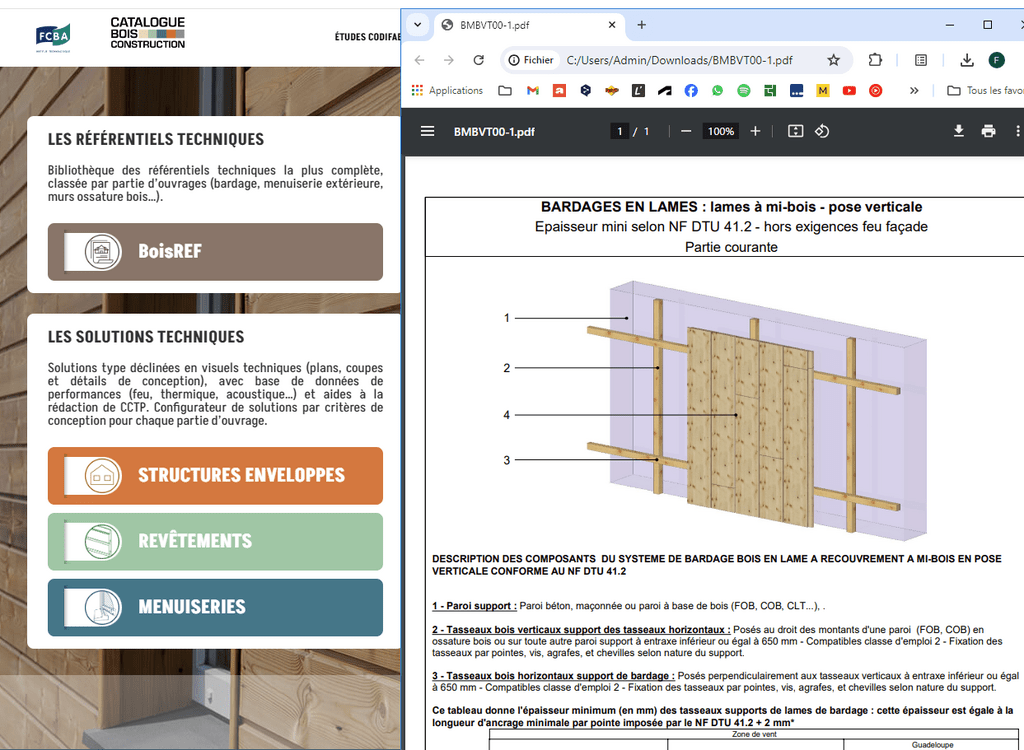
Task: Open the YouTube Music bookmark
Action: click(x=875, y=90)
